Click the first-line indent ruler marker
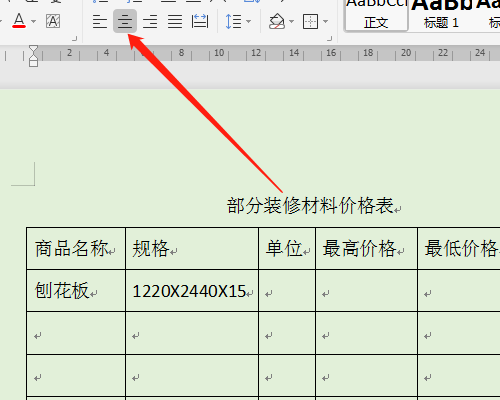This screenshot has width=500, height=400. click(33, 50)
